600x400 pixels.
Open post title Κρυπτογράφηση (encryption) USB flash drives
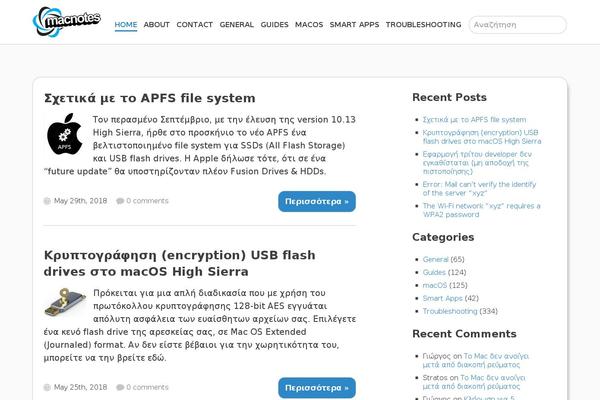coord(179,263)
